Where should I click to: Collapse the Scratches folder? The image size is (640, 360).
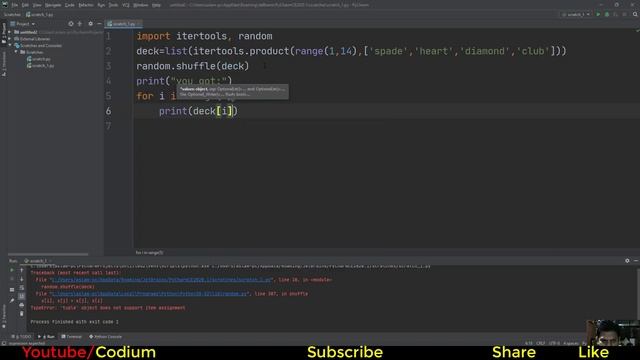click(x=16, y=52)
